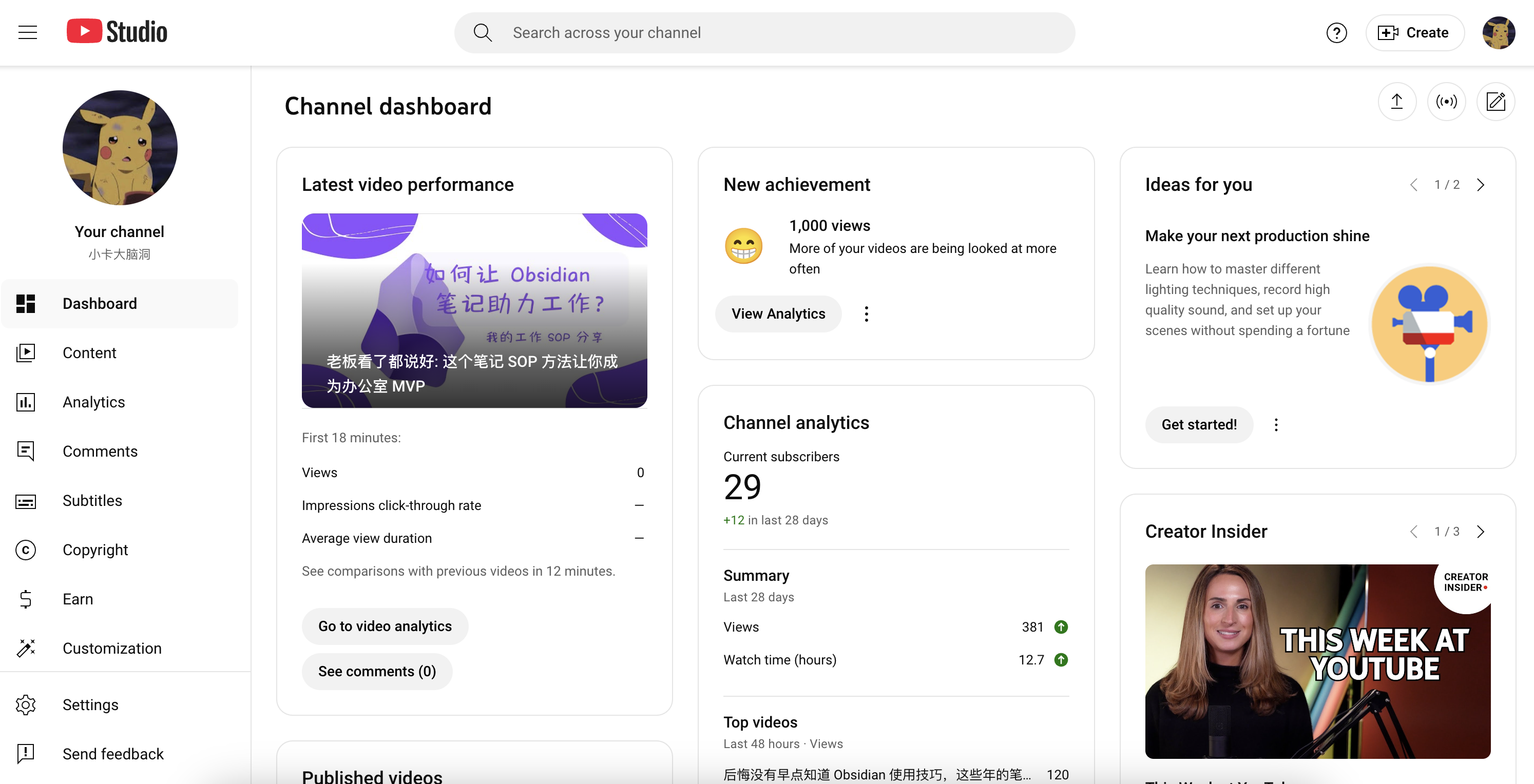
Task: Click the Comments sidebar icon
Action: coord(26,451)
